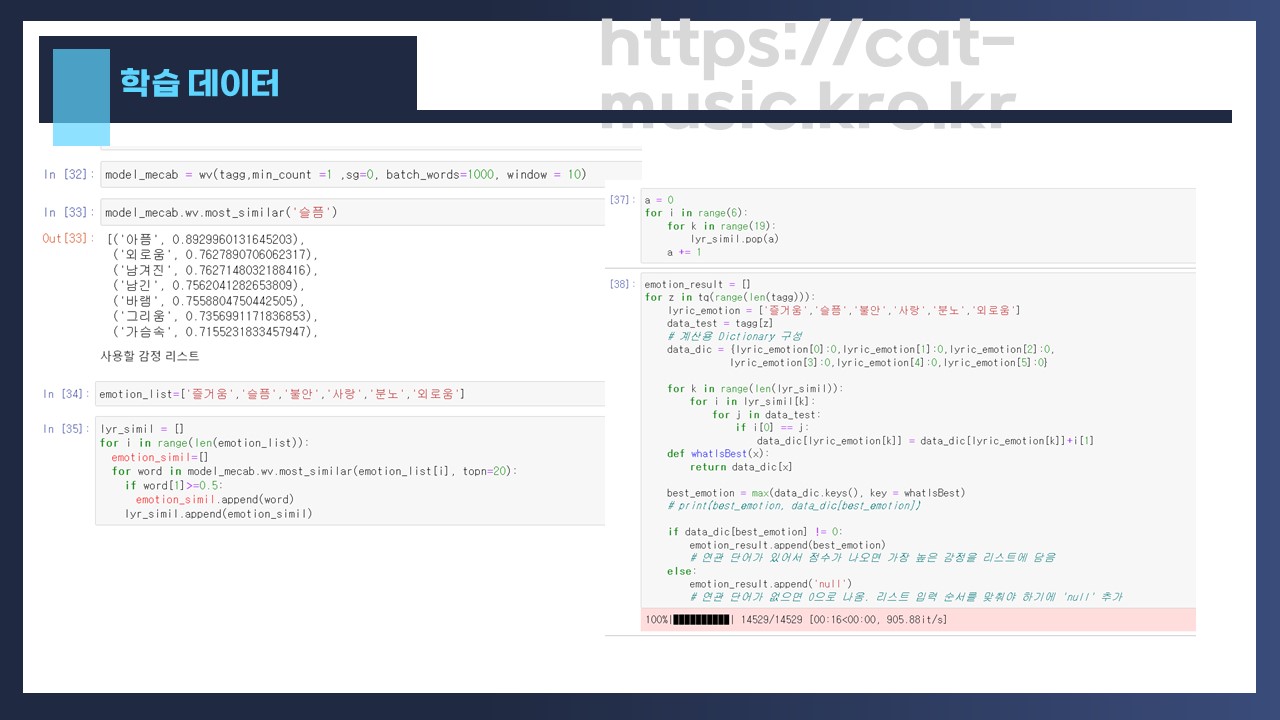Image resolution: width=1280 pixels, height=720 pixels.
Task: Click the Out[33] output prompt
Action: click(67, 239)
